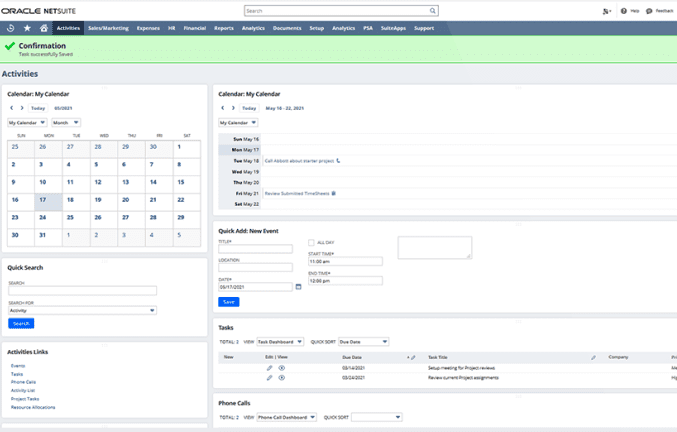Expand the Month view dropdown
677x432 pixels.
coord(66,123)
